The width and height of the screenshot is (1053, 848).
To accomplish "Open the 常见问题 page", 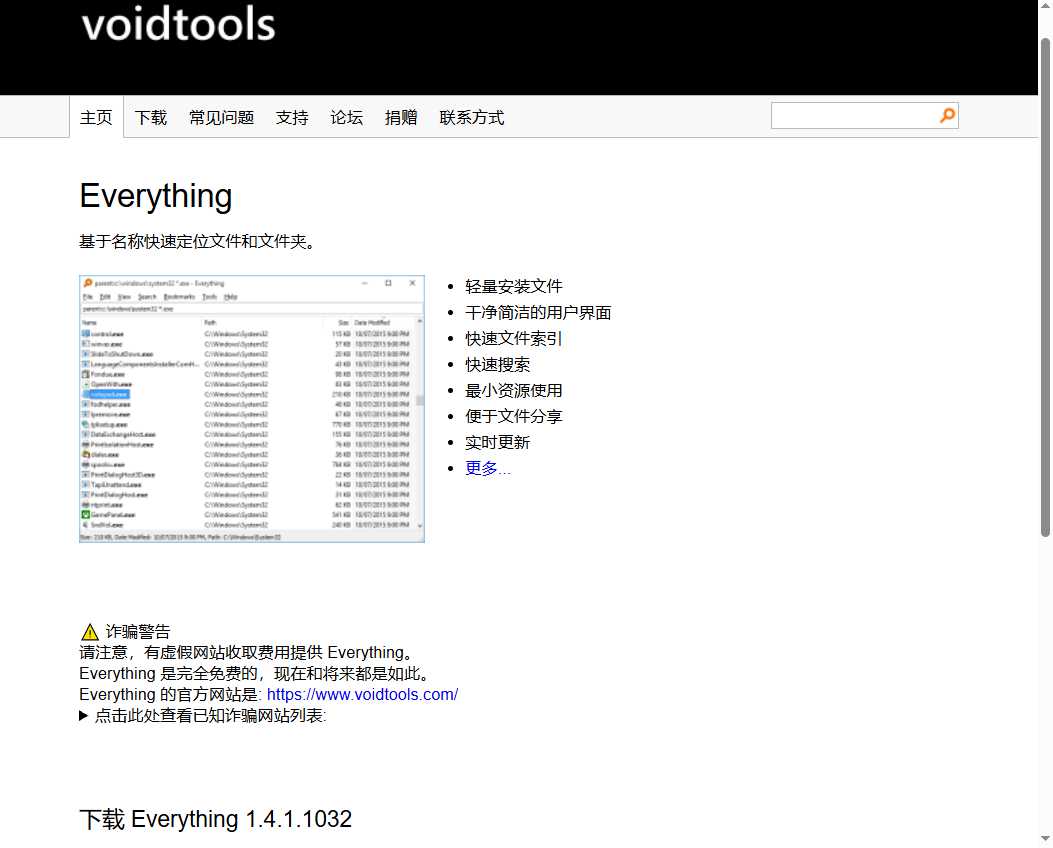I will [x=220, y=117].
